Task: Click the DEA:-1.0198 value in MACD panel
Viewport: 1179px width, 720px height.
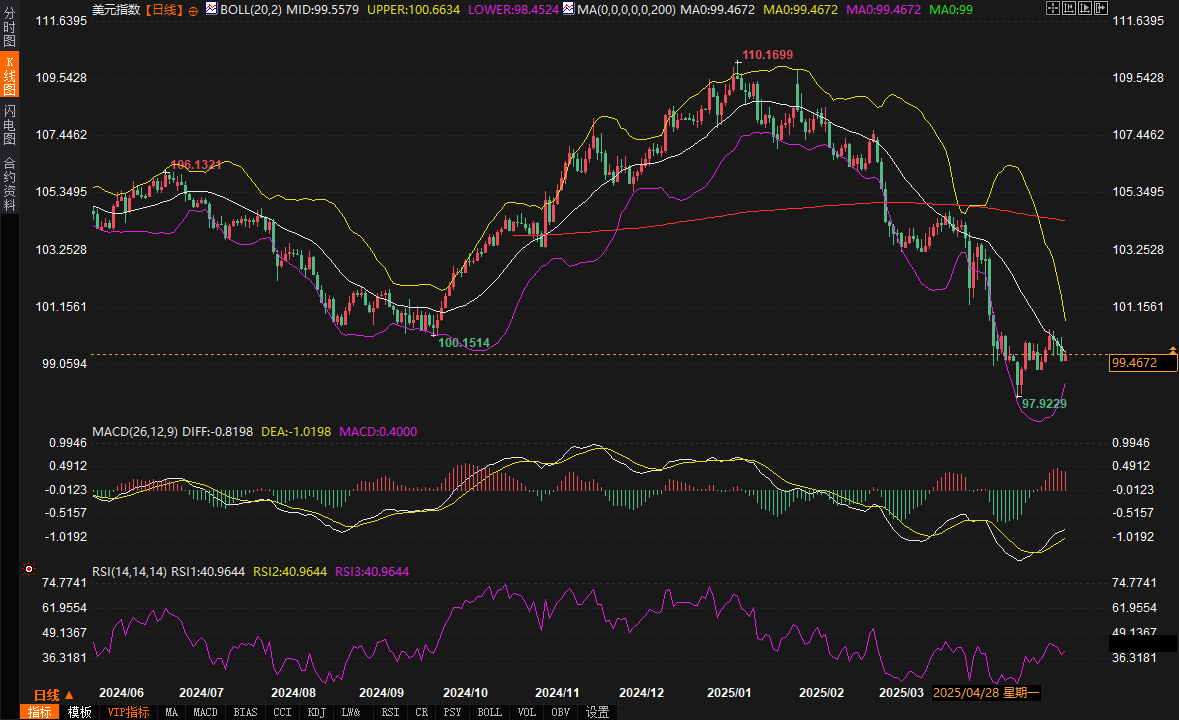Action: tap(296, 431)
